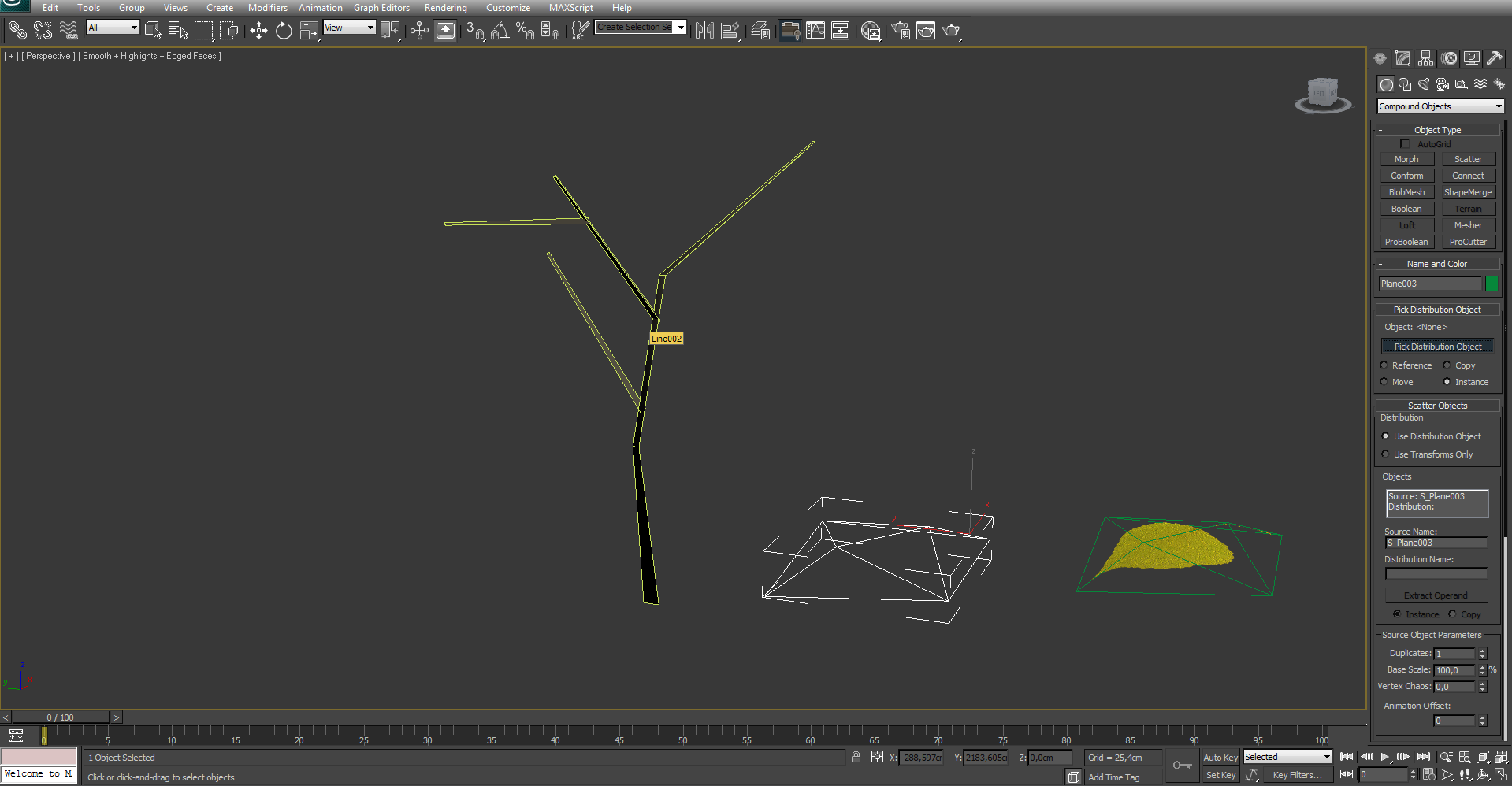Click Use Pivot Point Center icon
This screenshot has width=1512, height=786.
point(390,31)
